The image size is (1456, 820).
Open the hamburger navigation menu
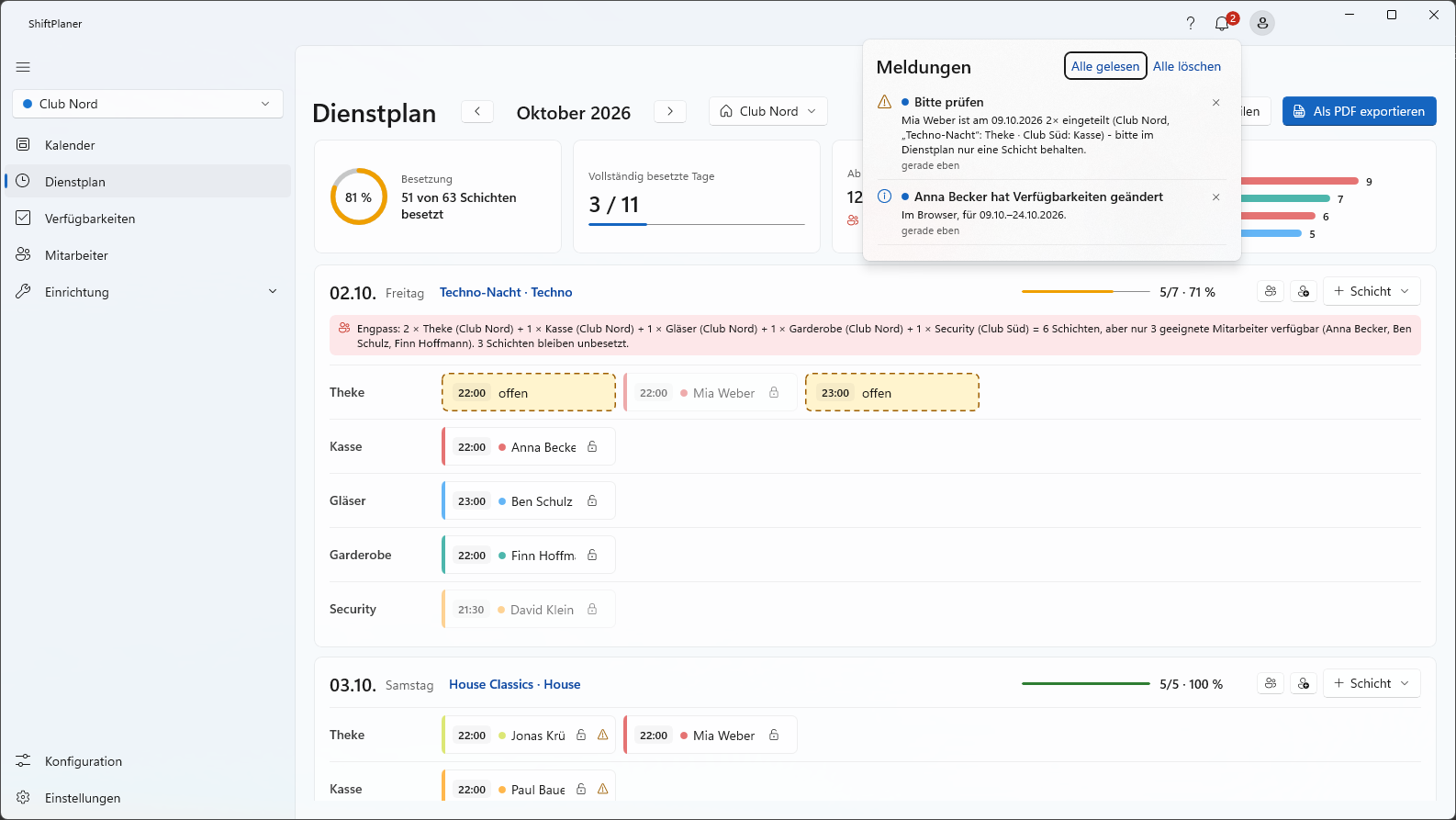tap(23, 67)
